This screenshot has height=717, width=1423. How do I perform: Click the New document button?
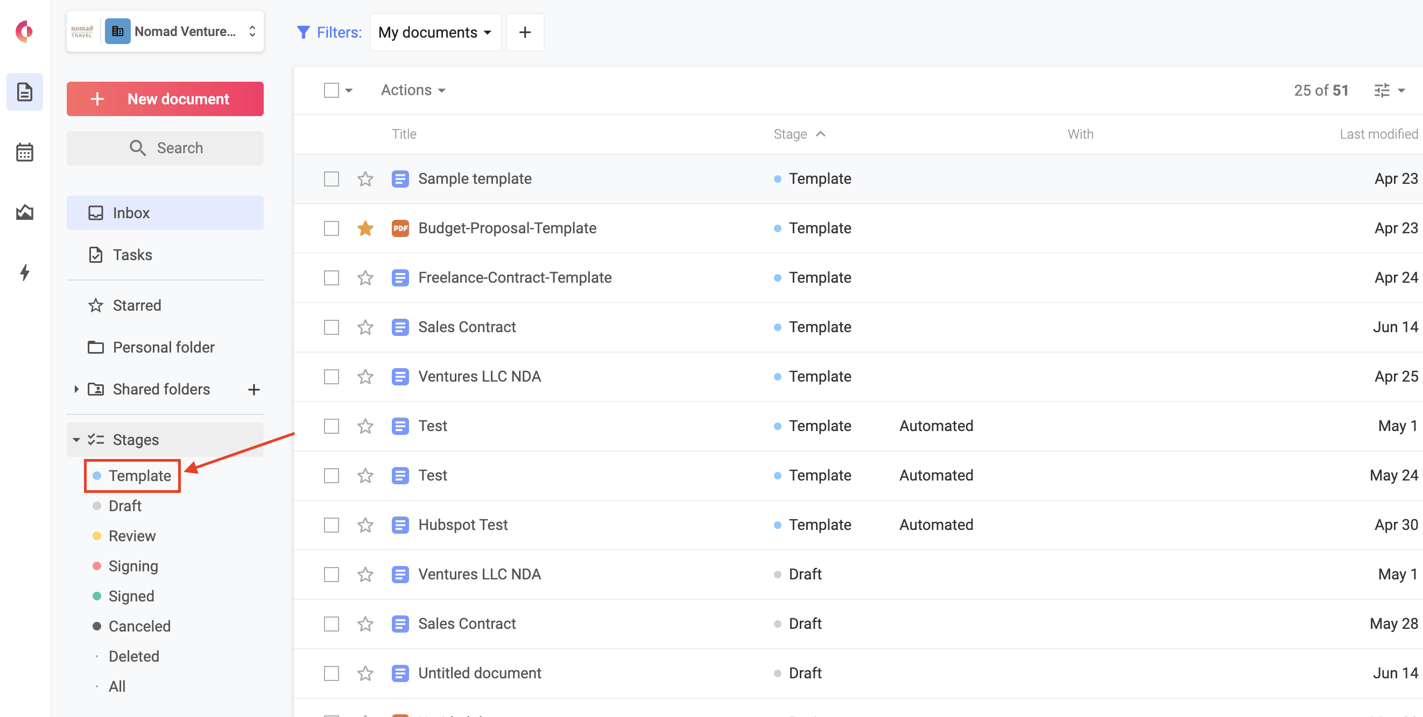point(165,99)
